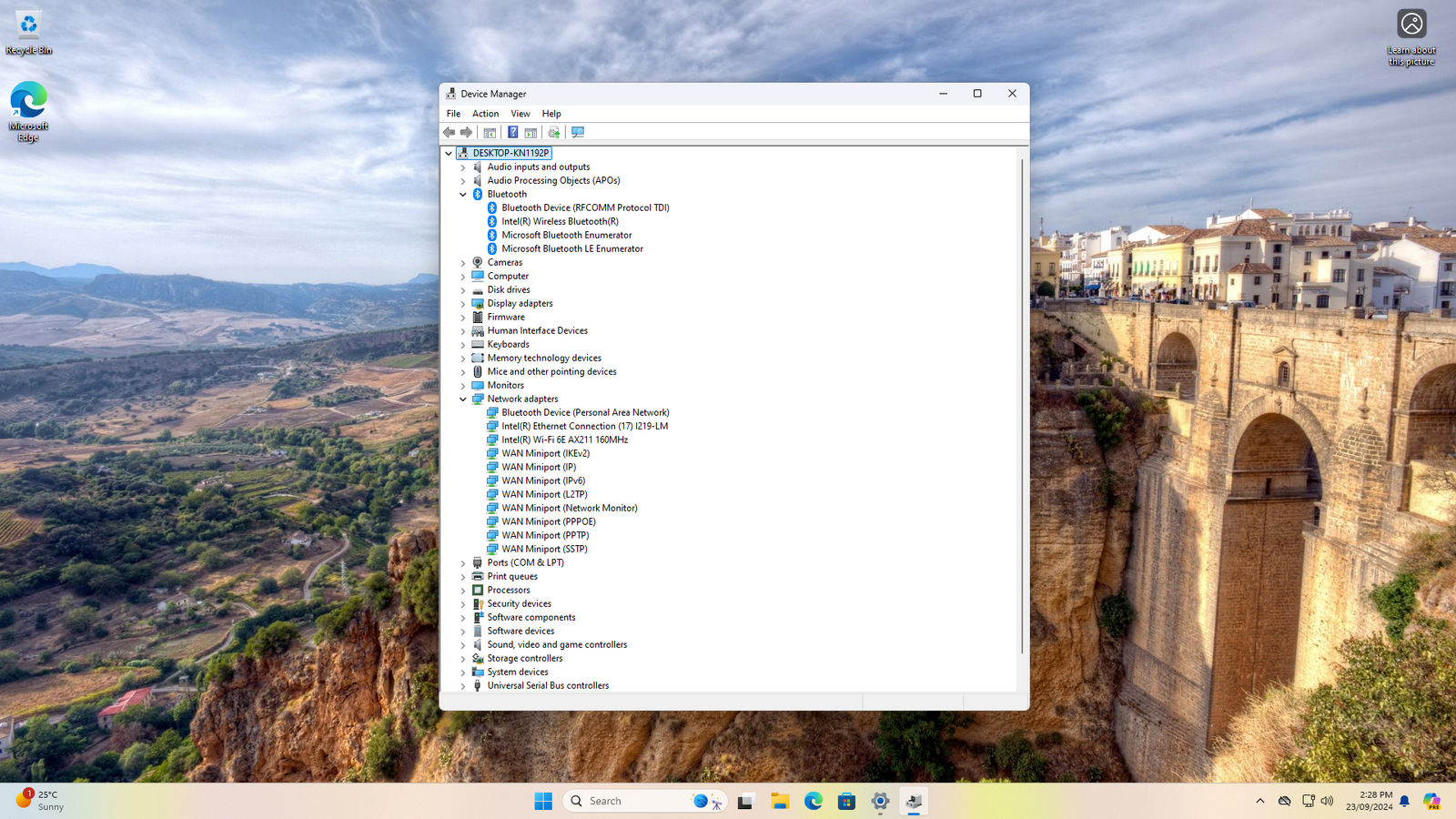1456x819 pixels.
Task: Open Settings gear from the taskbar
Action: 880,801
